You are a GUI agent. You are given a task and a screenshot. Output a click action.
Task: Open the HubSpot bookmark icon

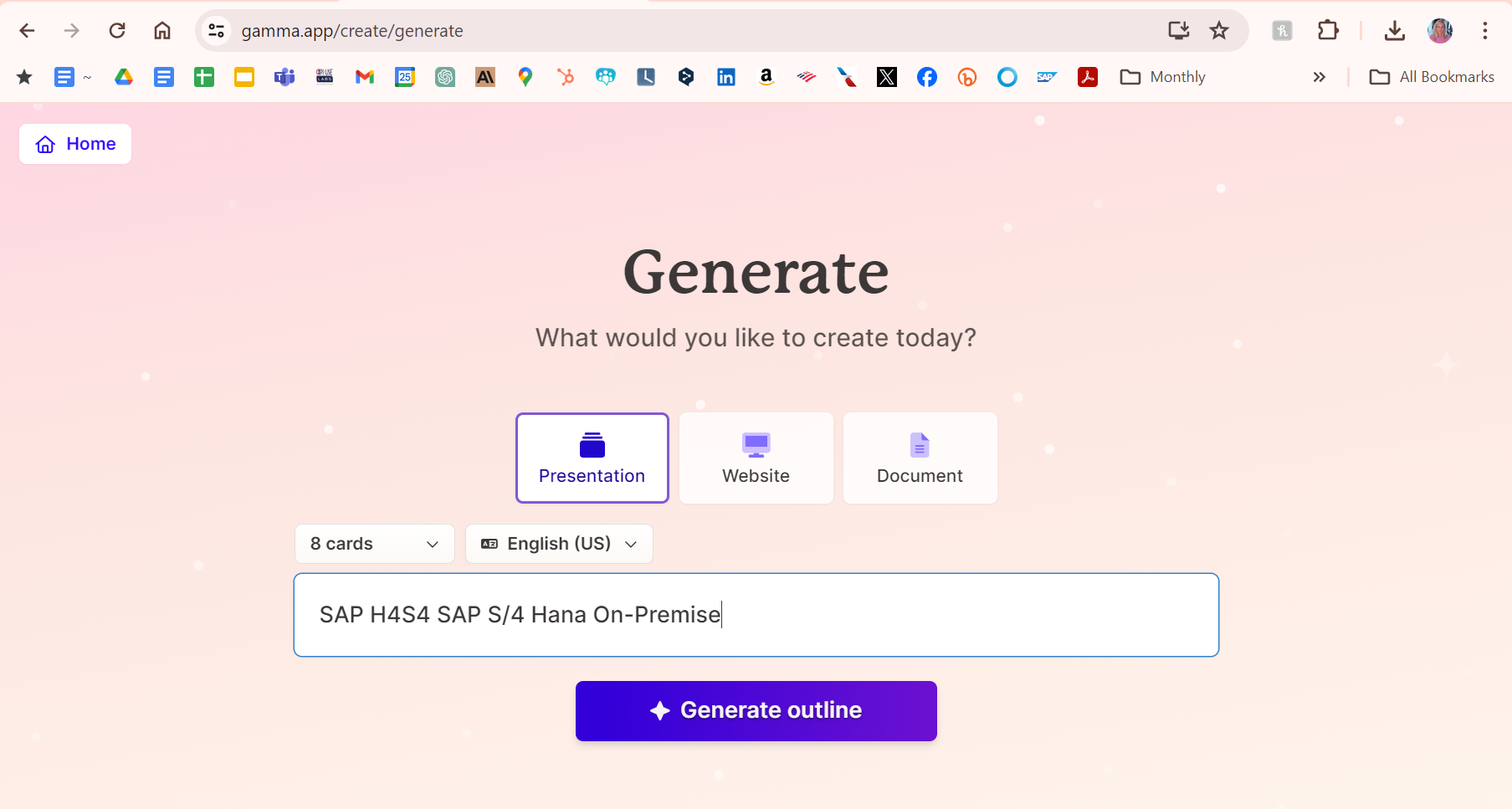[x=566, y=77]
